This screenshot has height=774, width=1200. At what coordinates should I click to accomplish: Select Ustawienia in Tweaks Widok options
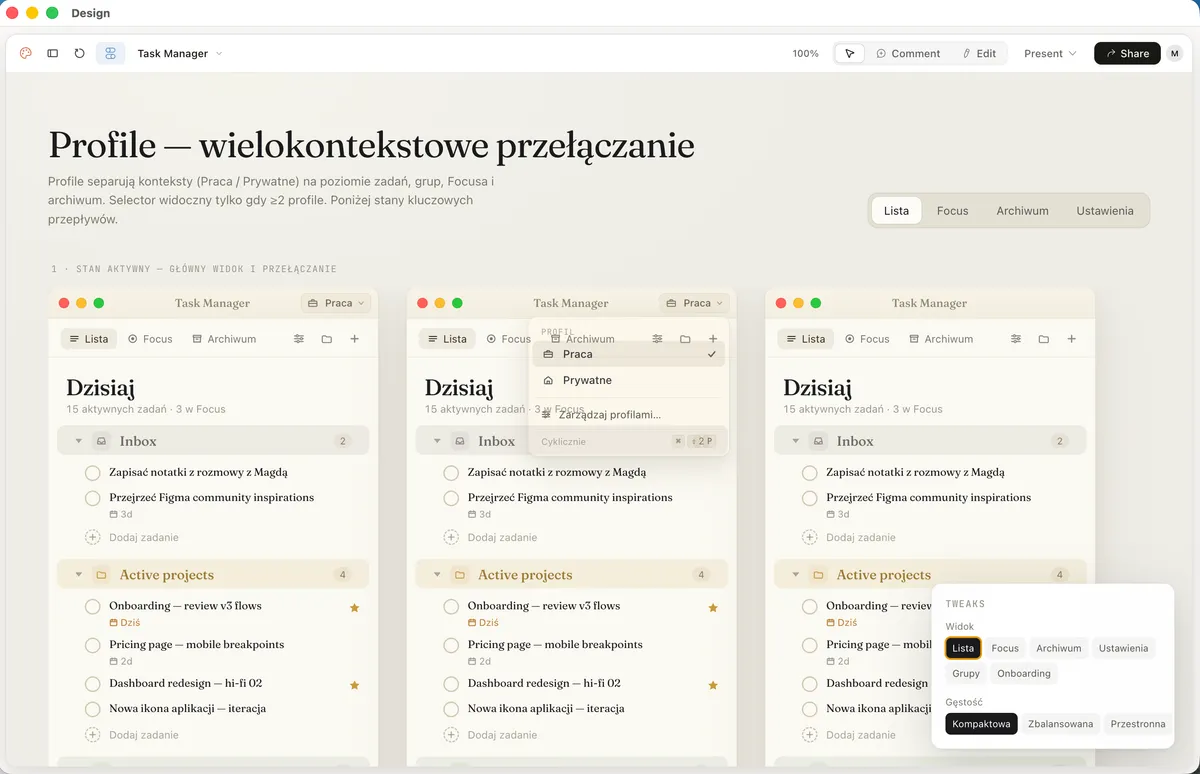pyautogui.click(x=1124, y=648)
